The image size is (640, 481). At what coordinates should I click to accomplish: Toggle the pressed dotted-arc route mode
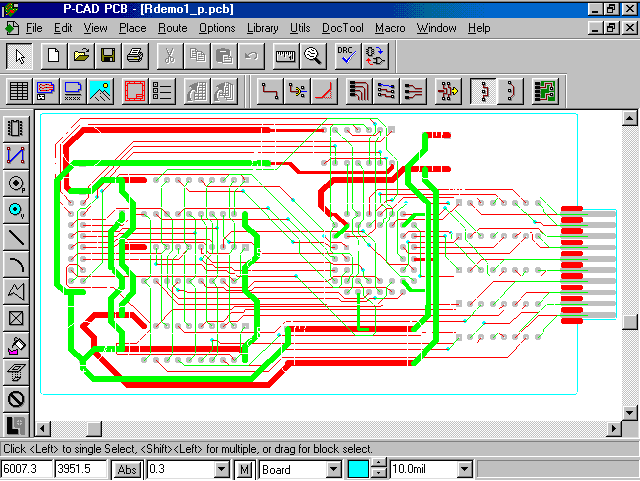click(483, 91)
